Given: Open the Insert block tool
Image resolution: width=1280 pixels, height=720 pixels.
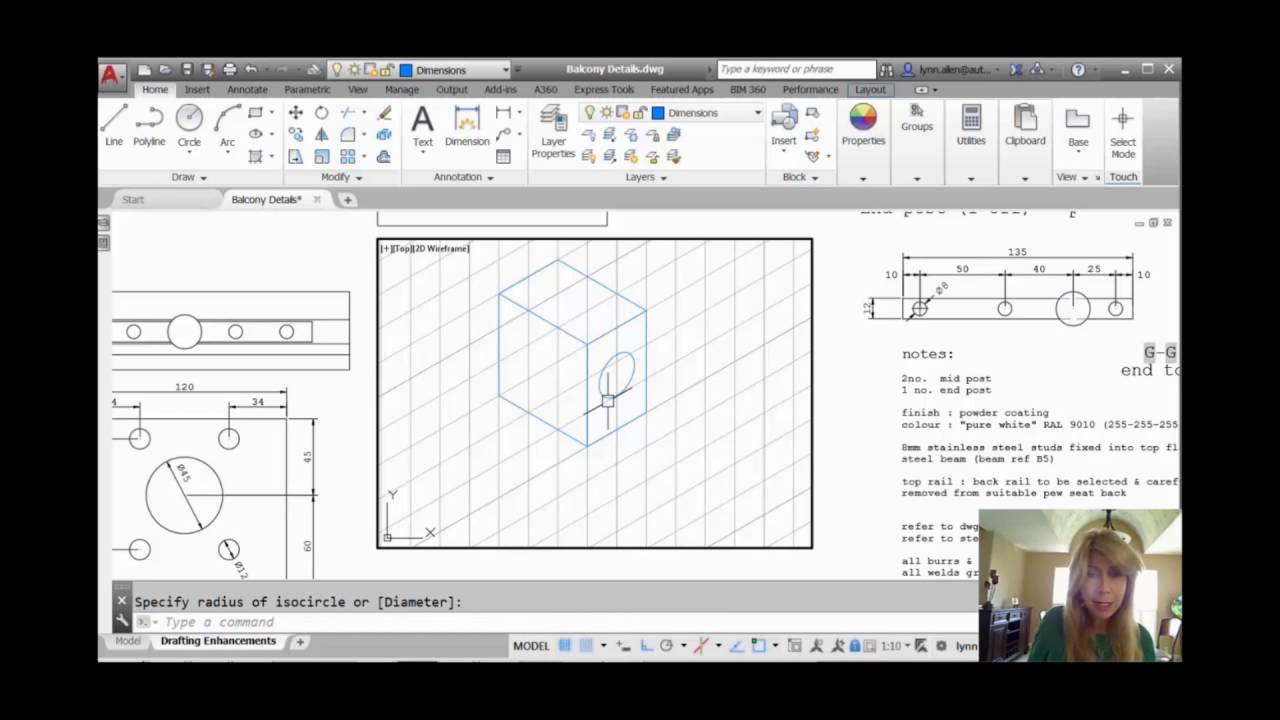Looking at the screenshot, I should (784, 125).
